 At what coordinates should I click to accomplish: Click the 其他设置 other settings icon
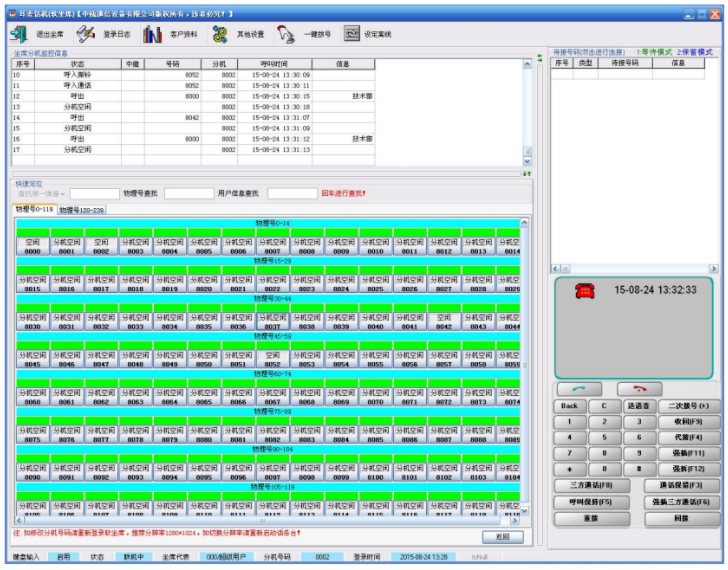click(220, 34)
